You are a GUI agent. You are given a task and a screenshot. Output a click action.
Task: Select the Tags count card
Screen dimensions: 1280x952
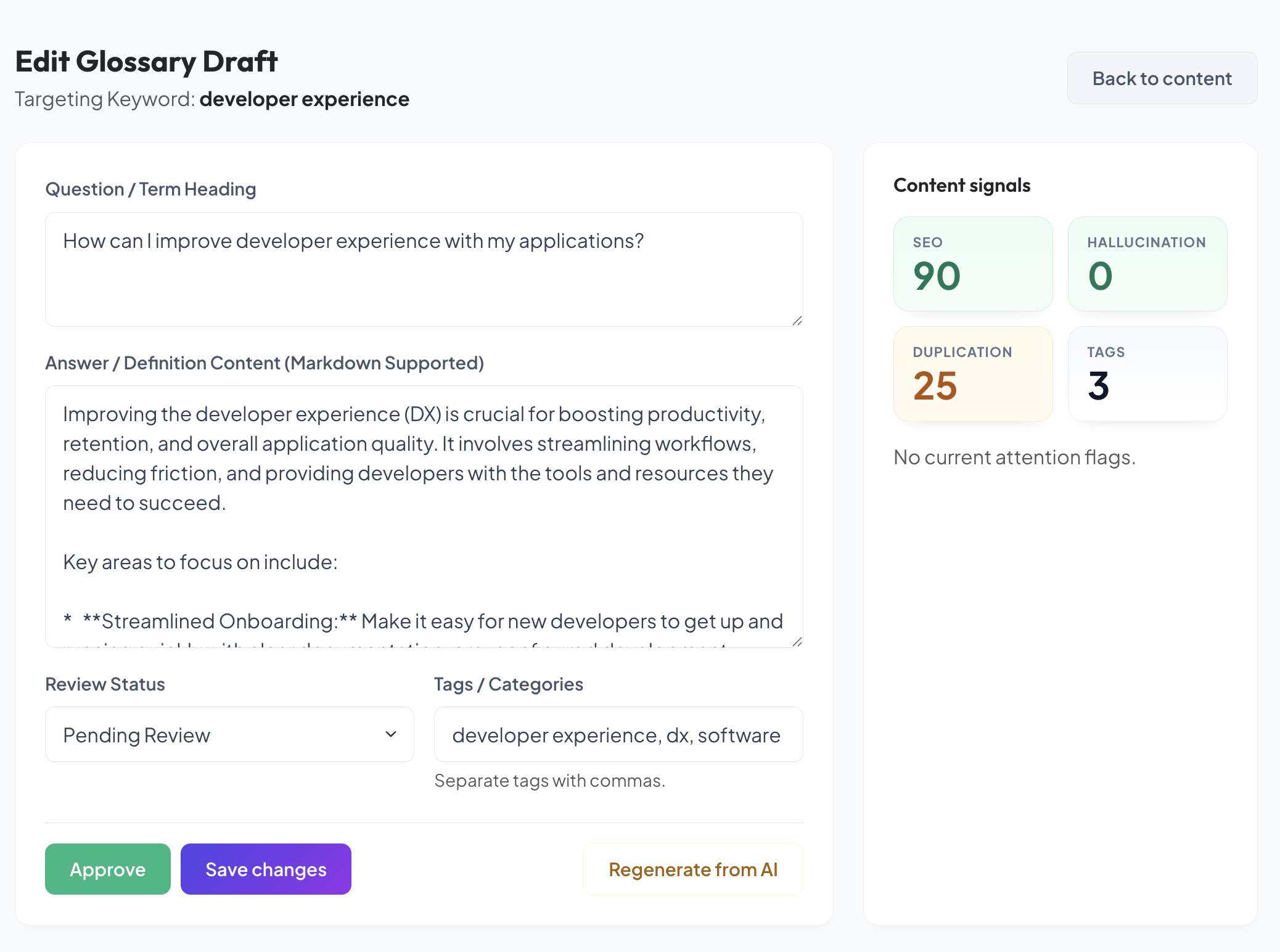click(1147, 374)
